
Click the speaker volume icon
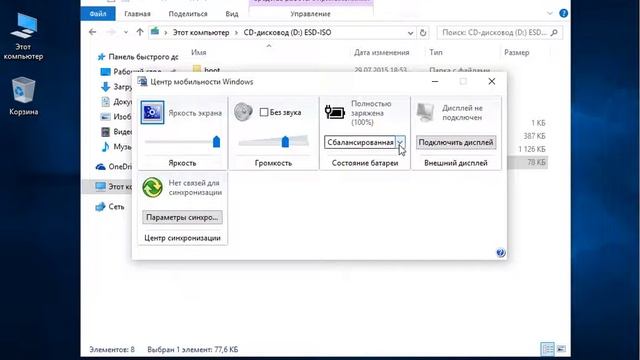coord(243,112)
